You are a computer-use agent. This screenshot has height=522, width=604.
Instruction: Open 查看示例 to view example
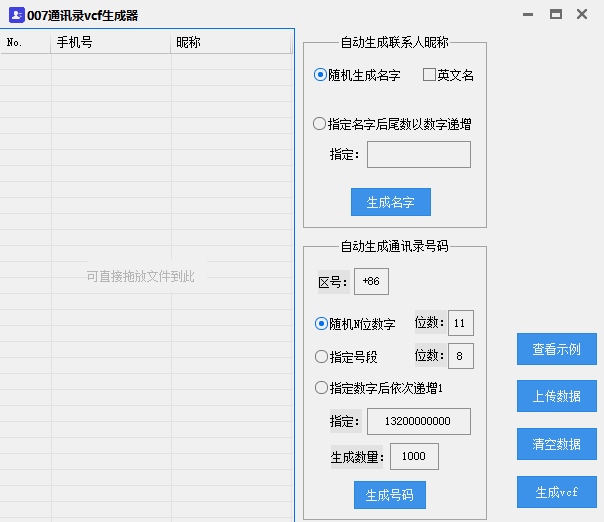click(x=557, y=349)
